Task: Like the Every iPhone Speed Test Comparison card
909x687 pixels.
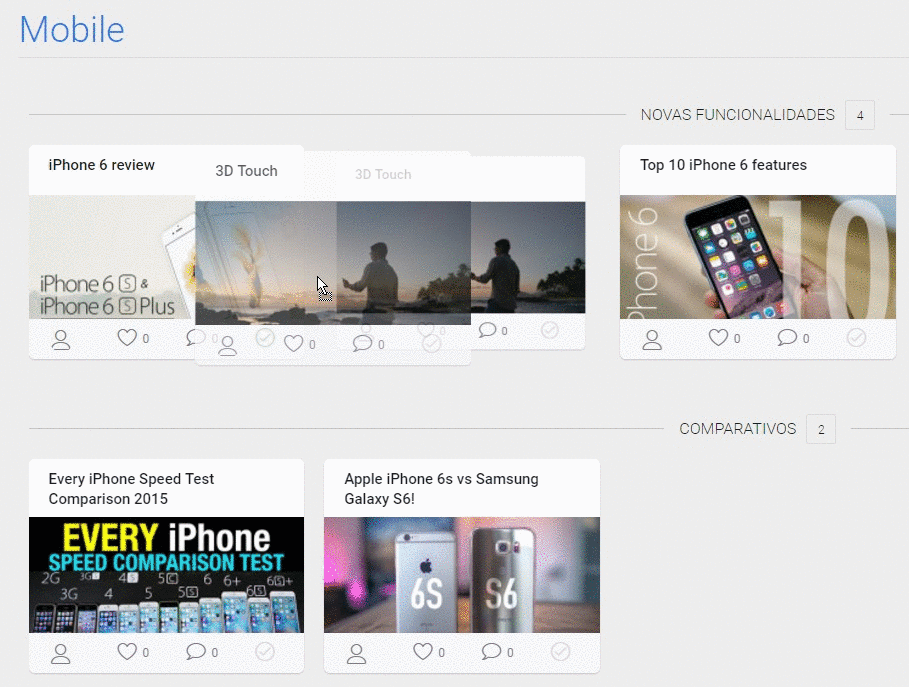Action: (x=127, y=652)
